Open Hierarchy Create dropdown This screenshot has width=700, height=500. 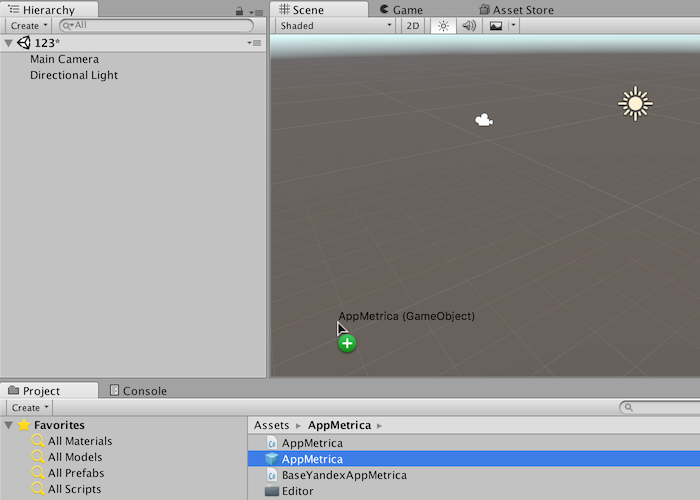[x=29, y=25]
